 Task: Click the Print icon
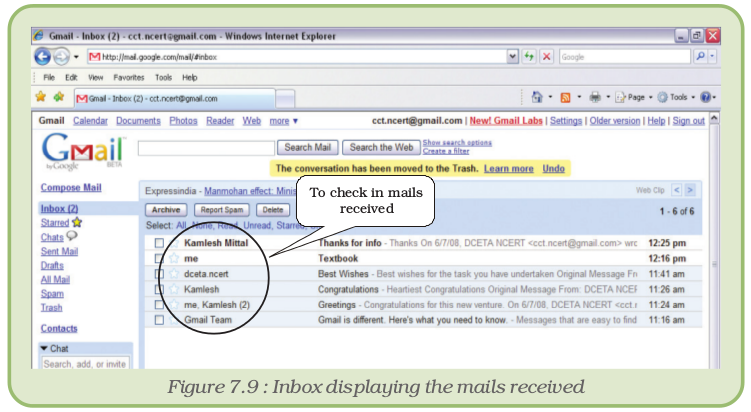(x=595, y=97)
